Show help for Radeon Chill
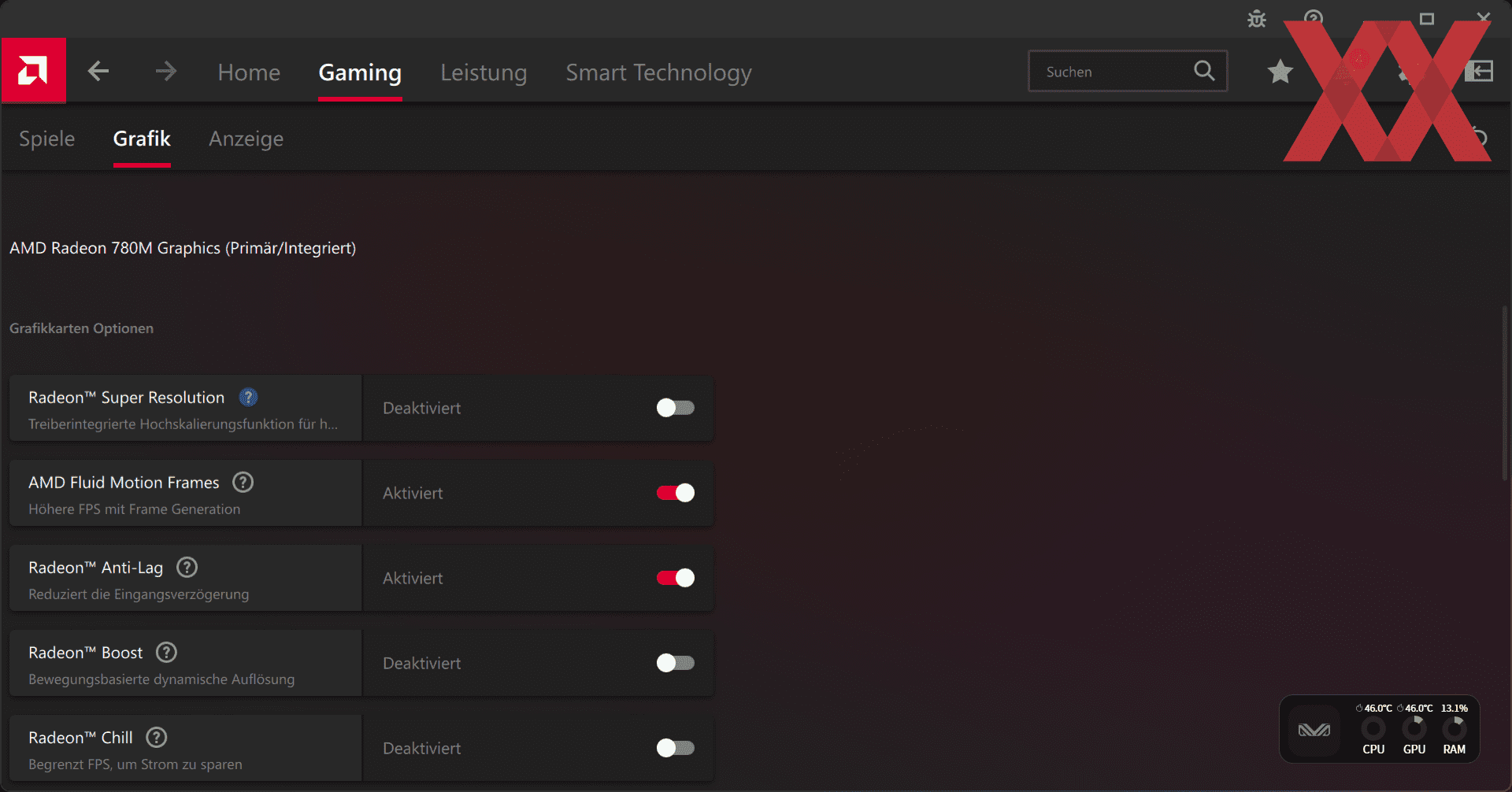This screenshot has height=792, width=1512. [x=157, y=738]
